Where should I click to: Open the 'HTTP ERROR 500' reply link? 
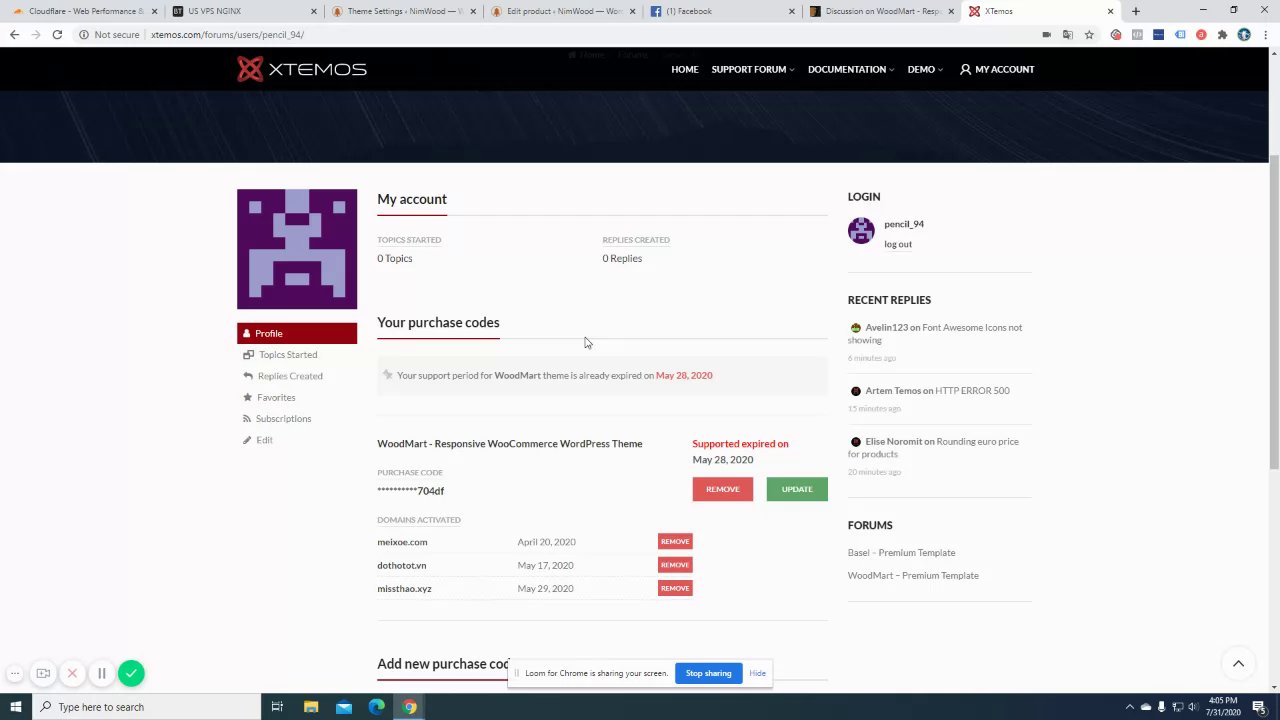click(972, 391)
